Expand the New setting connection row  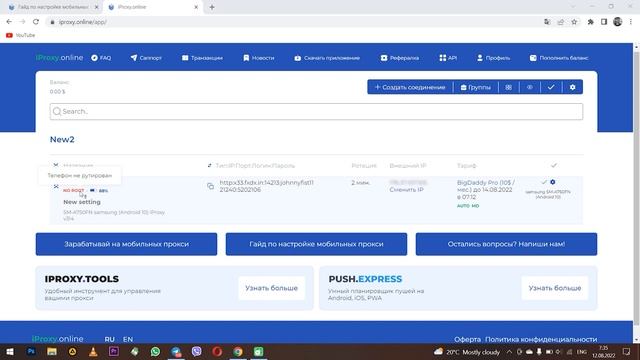[x=56, y=187]
